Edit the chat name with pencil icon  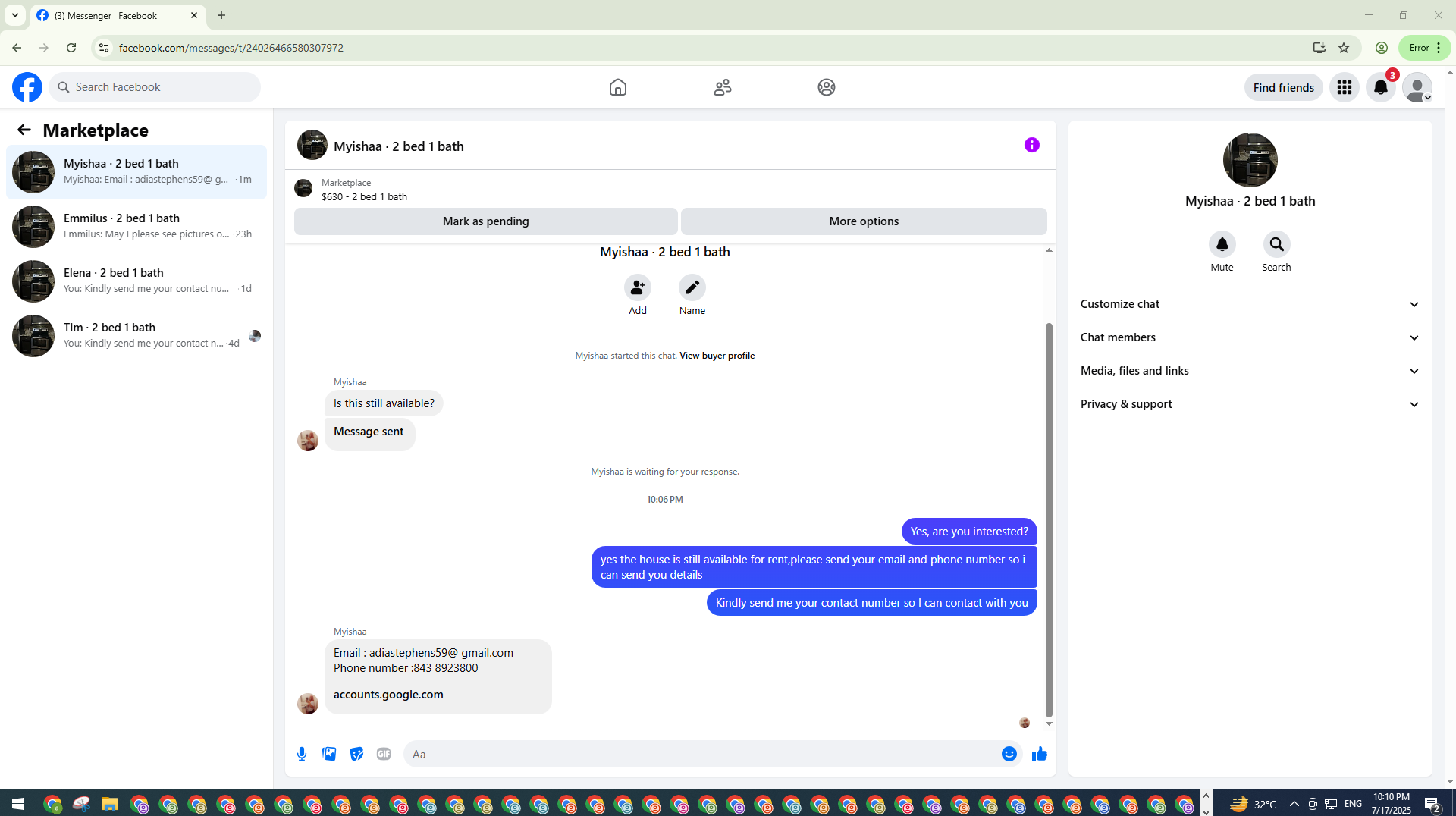(692, 287)
